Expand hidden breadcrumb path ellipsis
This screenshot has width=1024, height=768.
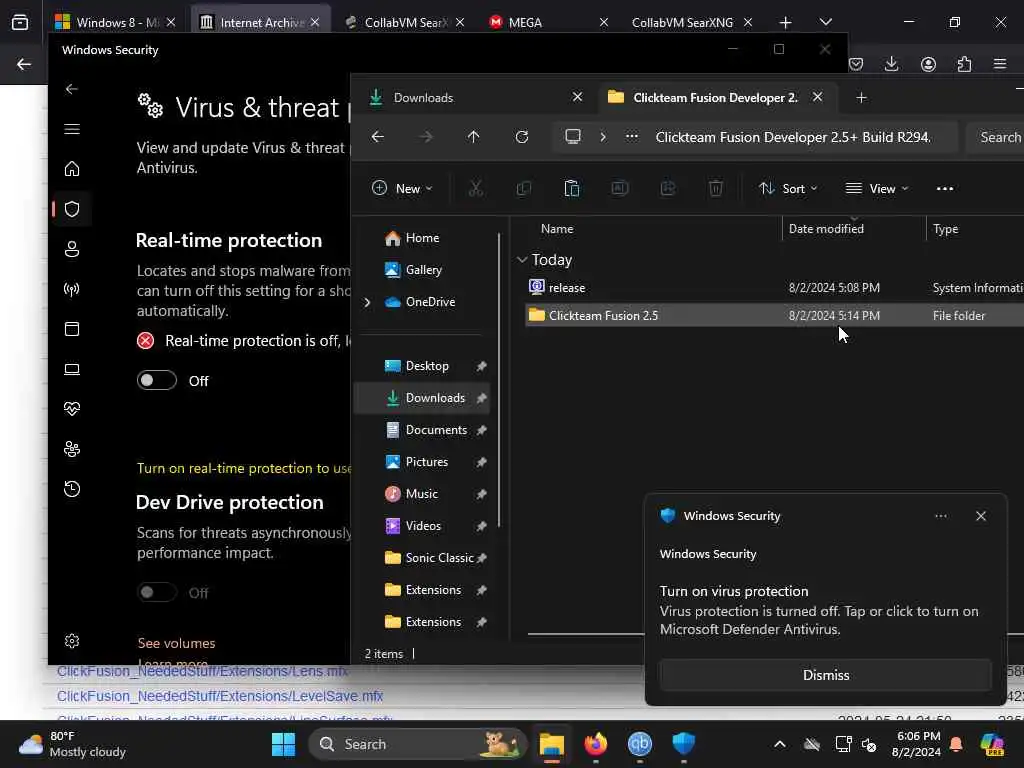point(632,136)
